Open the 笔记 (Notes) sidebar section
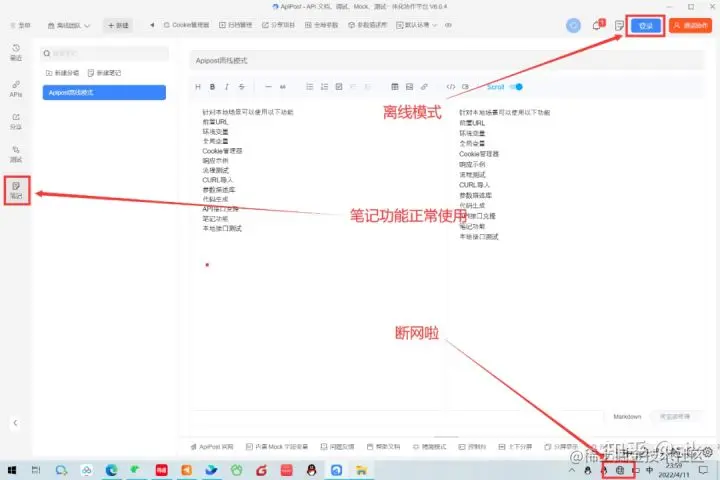The image size is (720, 480). tap(17, 190)
